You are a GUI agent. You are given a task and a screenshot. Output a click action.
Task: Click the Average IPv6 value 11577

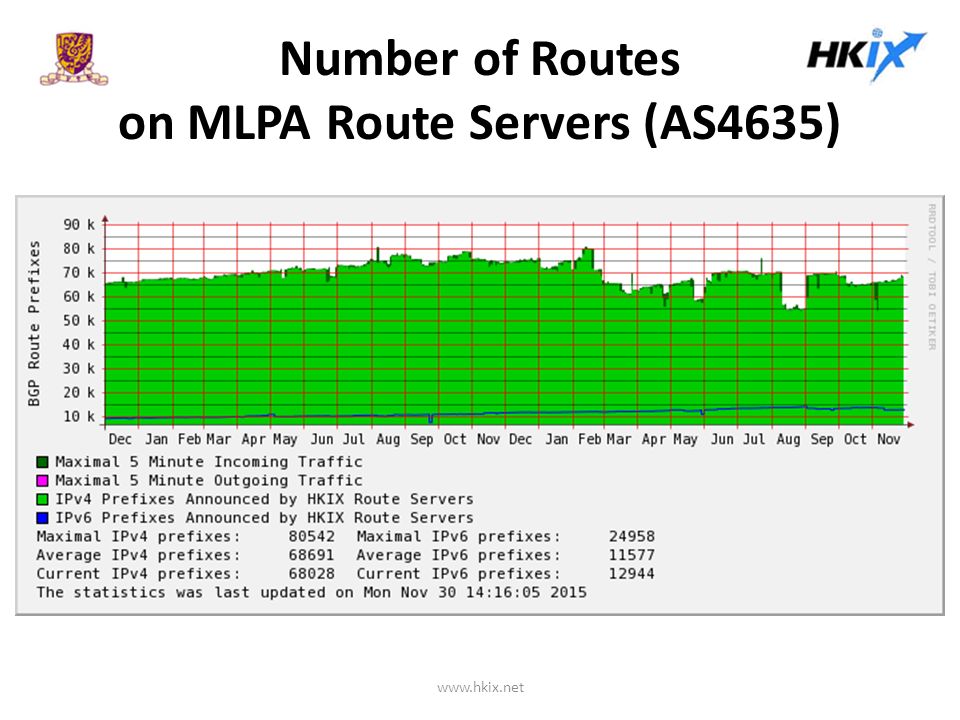click(x=632, y=555)
